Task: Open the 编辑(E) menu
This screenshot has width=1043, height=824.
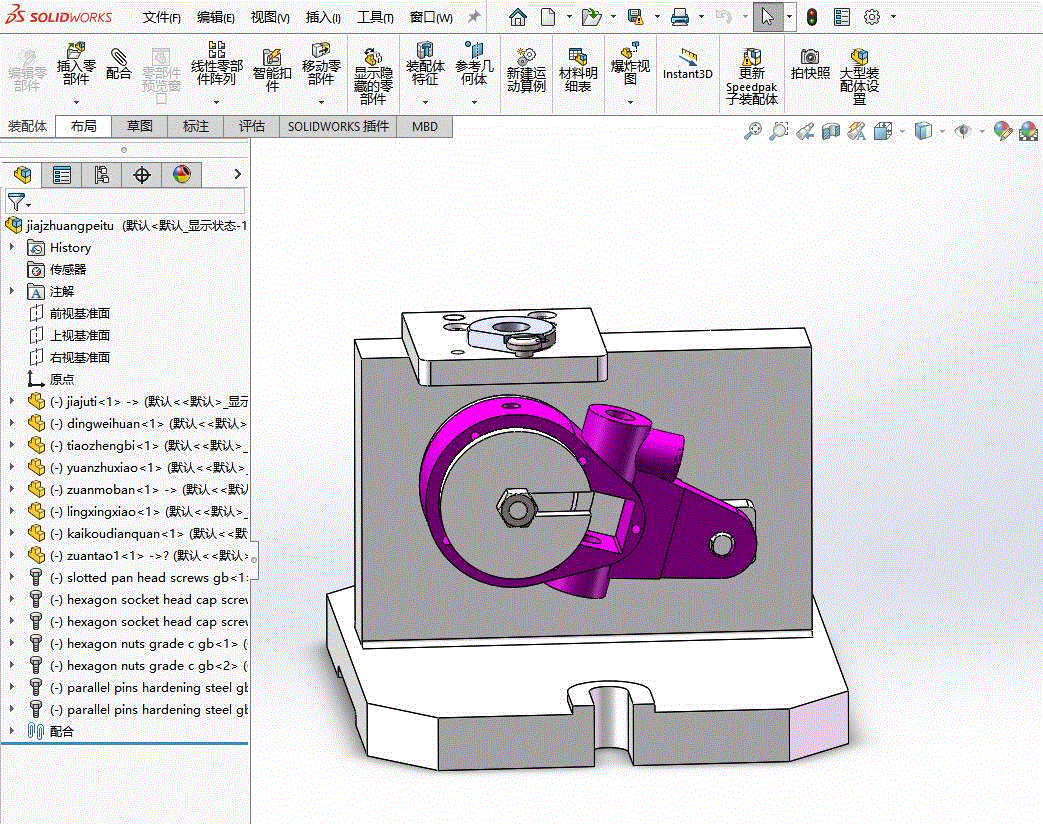Action: (216, 18)
